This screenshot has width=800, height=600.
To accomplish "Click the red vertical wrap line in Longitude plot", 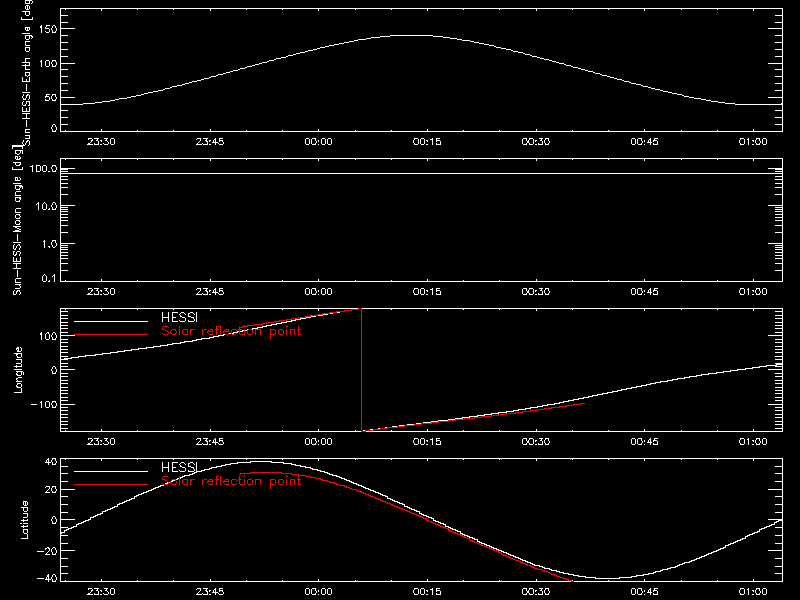I will click(362, 370).
